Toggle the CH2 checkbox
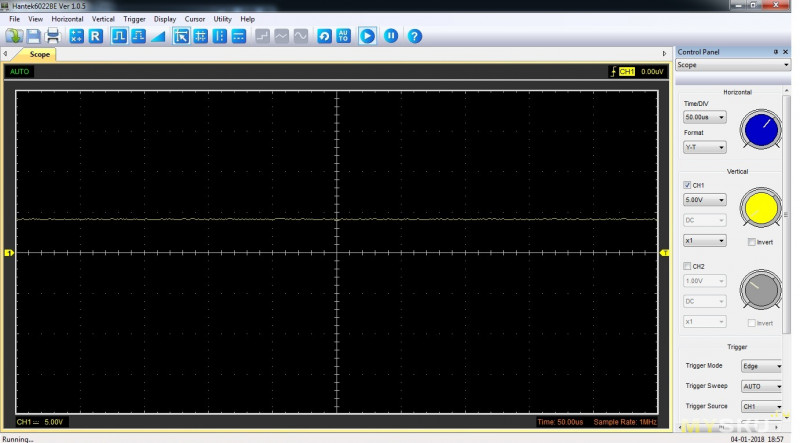800x443 pixels. coord(687,266)
